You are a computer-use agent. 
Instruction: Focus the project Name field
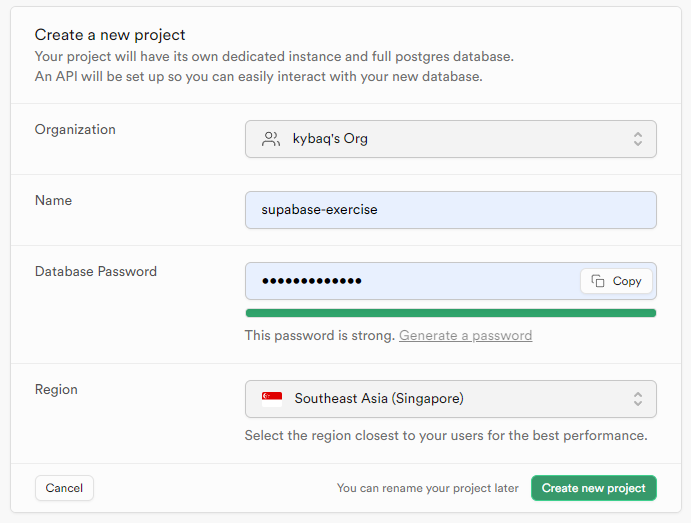[x=451, y=210]
